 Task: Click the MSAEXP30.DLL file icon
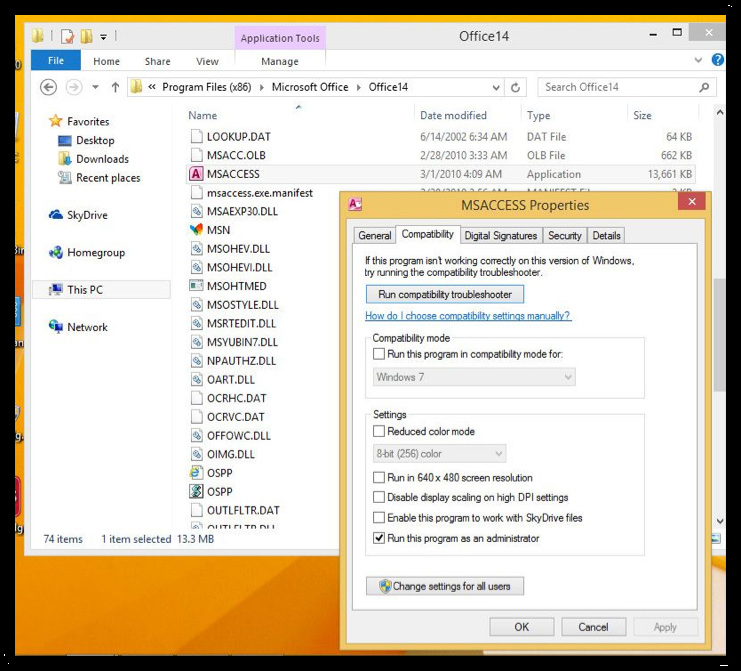click(x=196, y=211)
